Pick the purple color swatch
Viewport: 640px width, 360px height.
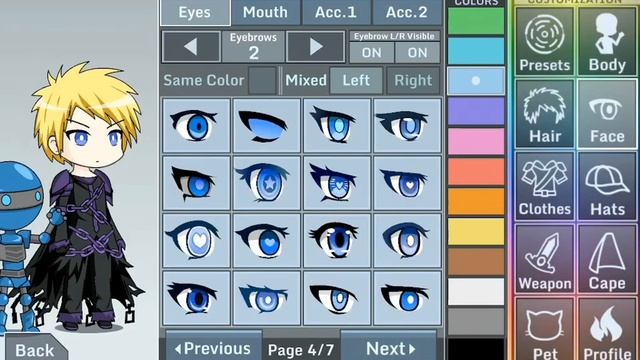[476, 111]
